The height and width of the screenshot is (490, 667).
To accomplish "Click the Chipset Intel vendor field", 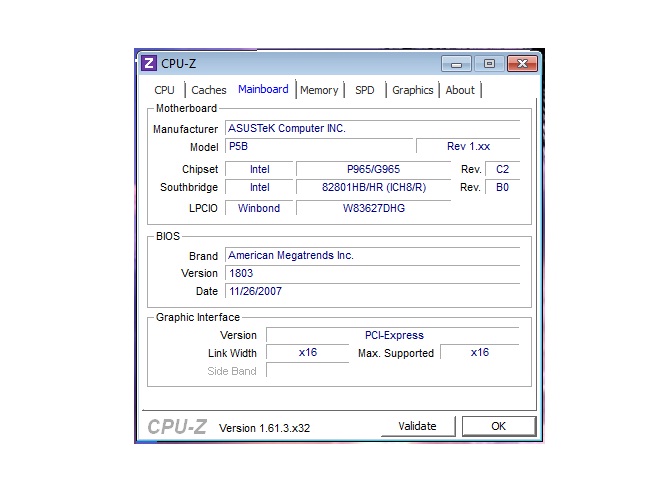I will coord(259,169).
